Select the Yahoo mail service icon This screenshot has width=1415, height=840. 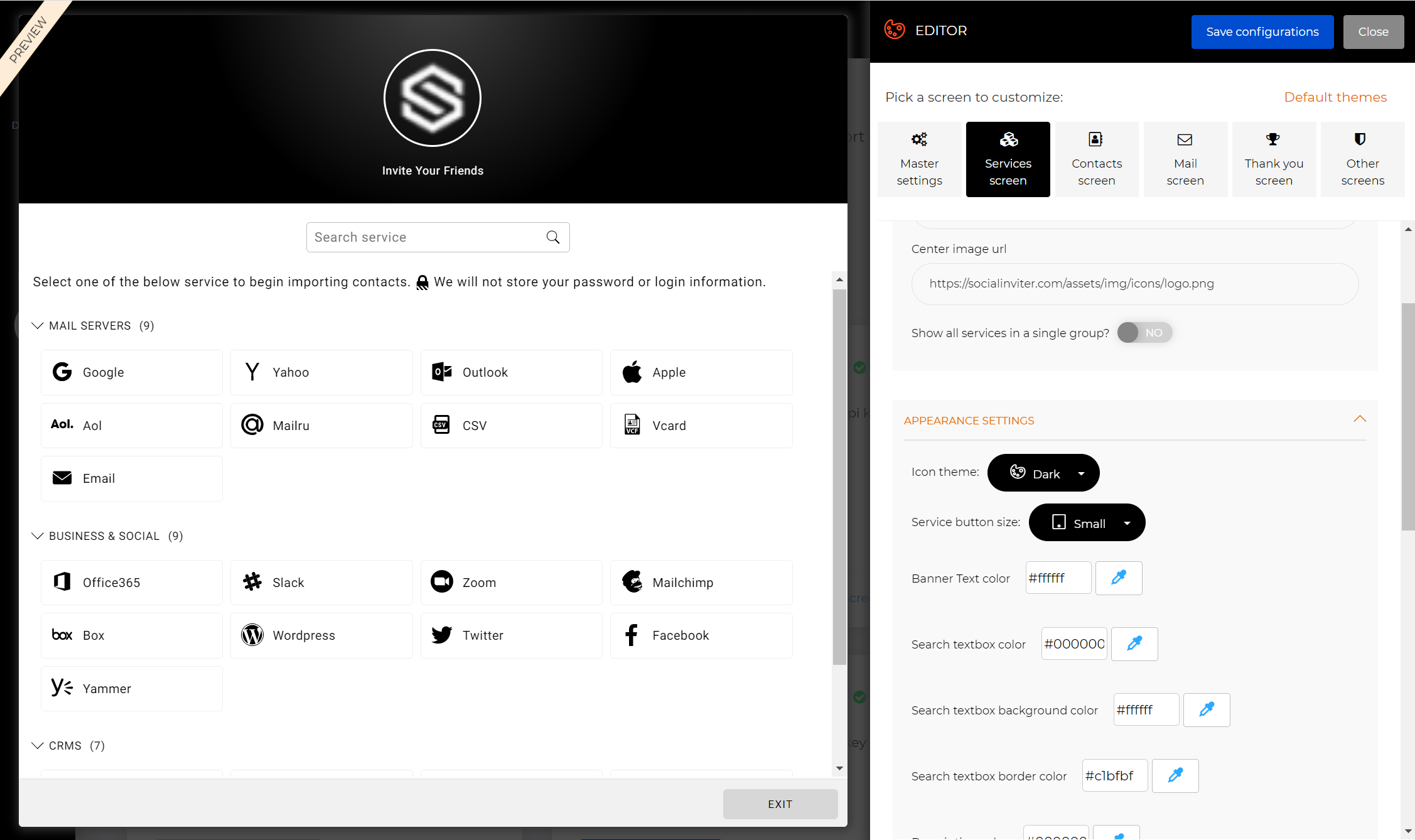pyautogui.click(x=252, y=372)
